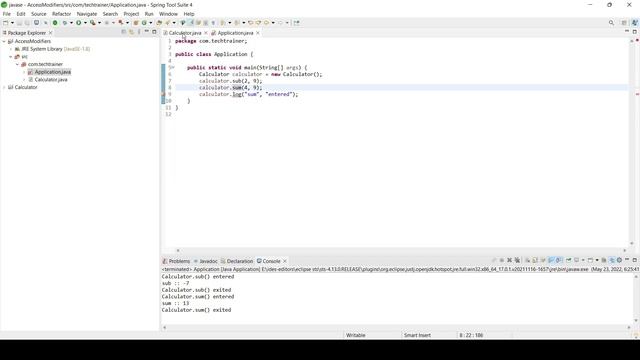This screenshot has height=360, width=640.
Task: Toggle Link with Editor in Package Explorer
Action: click(x=131, y=32)
